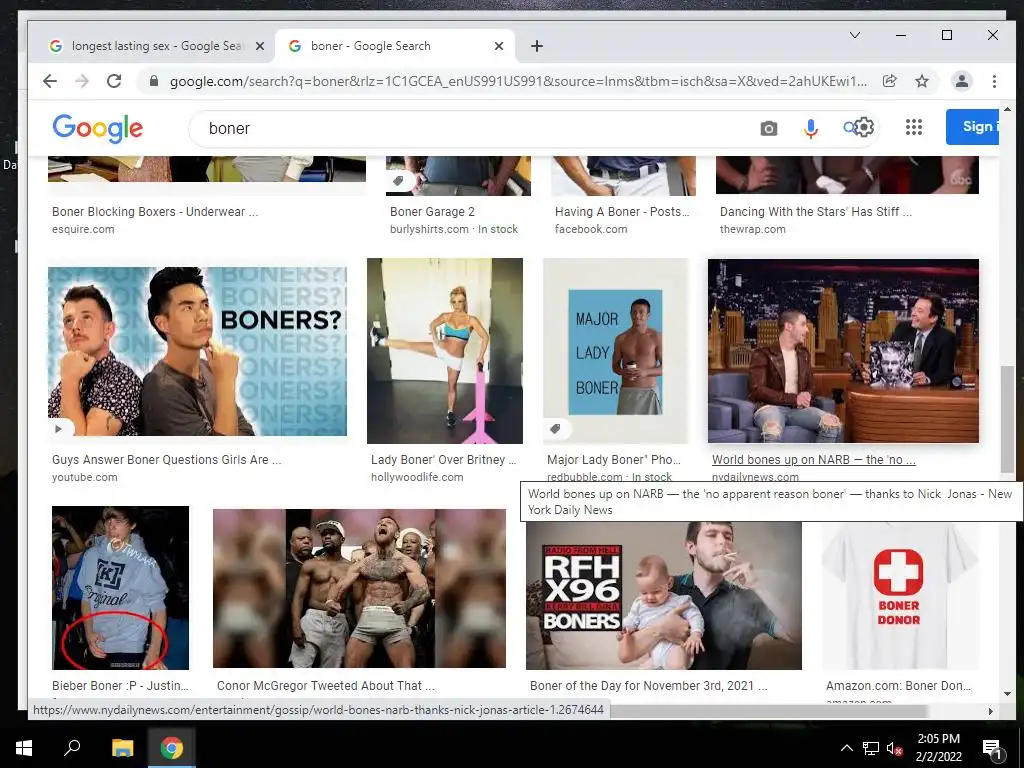Click 'Conor McGregor Tweeted About That' title
Screen dimensions: 1024x768
click(x=325, y=686)
